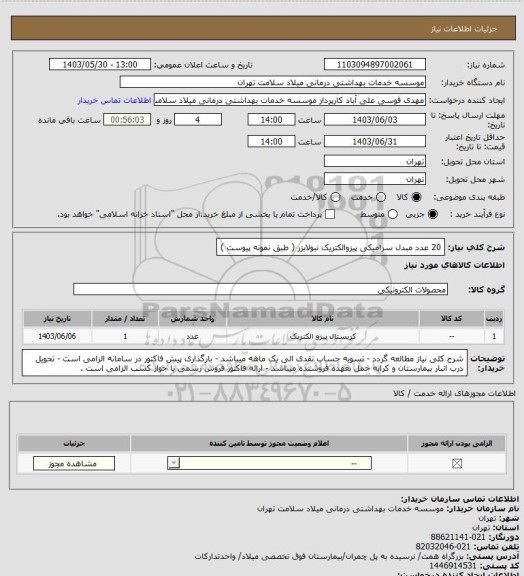Open the اطلاعات تماس خریدار link
The width and height of the screenshot is (524, 576).
(114, 100)
